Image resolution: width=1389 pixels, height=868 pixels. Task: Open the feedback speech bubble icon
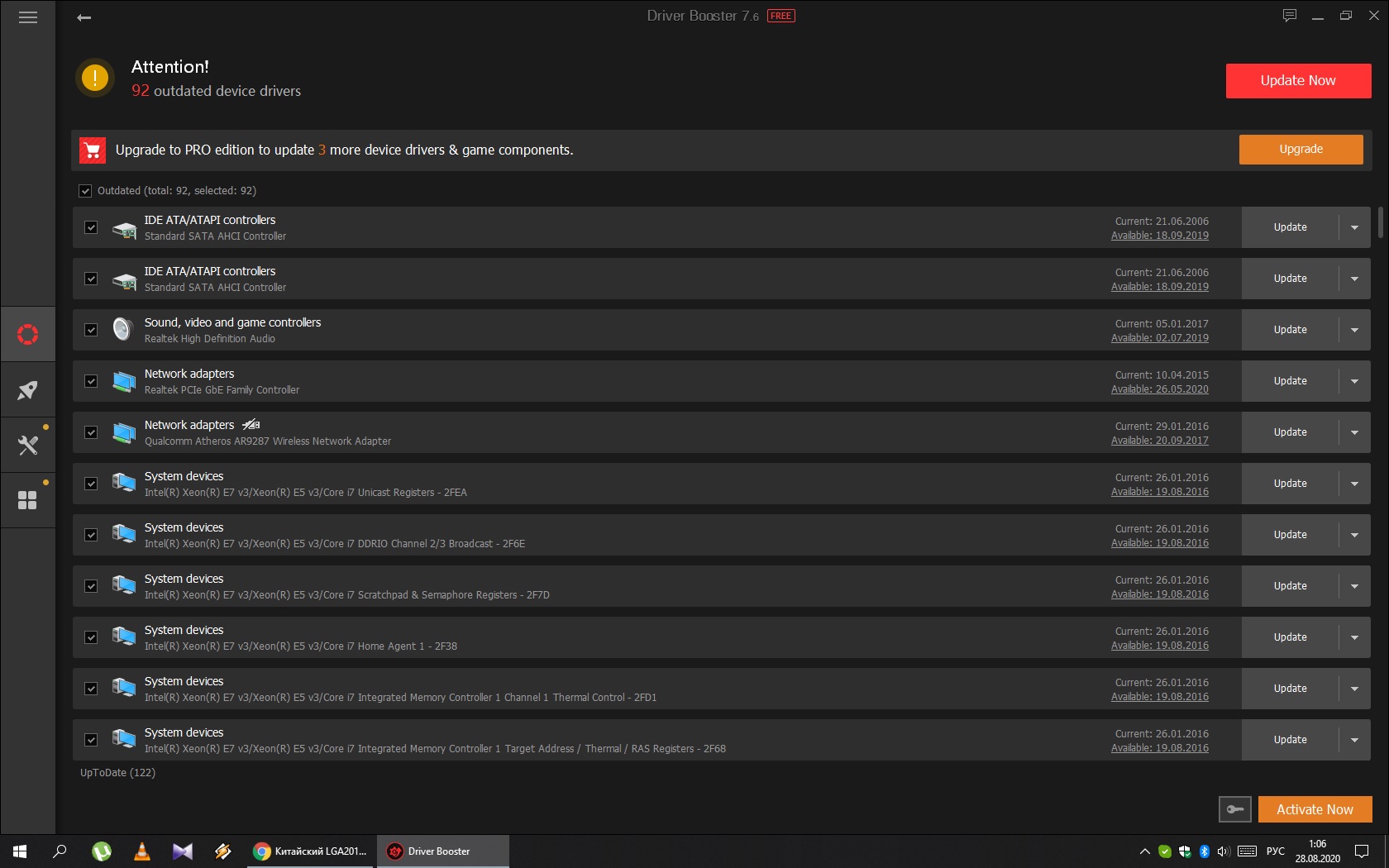click(1289, 16)
